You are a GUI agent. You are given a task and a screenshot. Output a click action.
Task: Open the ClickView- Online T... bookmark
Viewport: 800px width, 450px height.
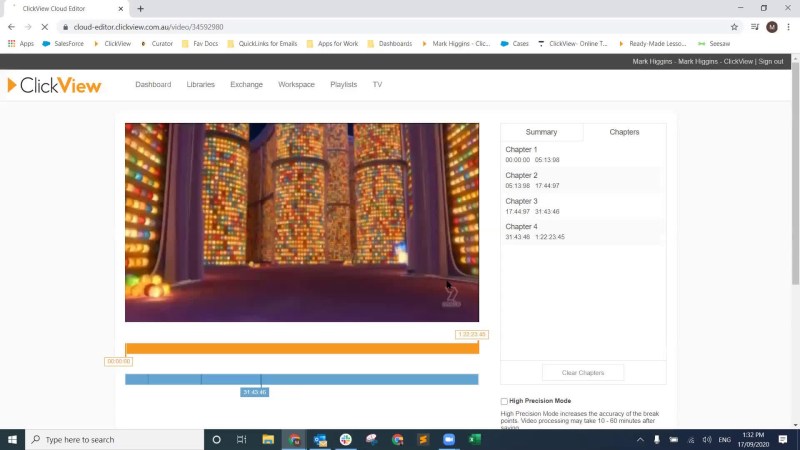pos(573,44)
